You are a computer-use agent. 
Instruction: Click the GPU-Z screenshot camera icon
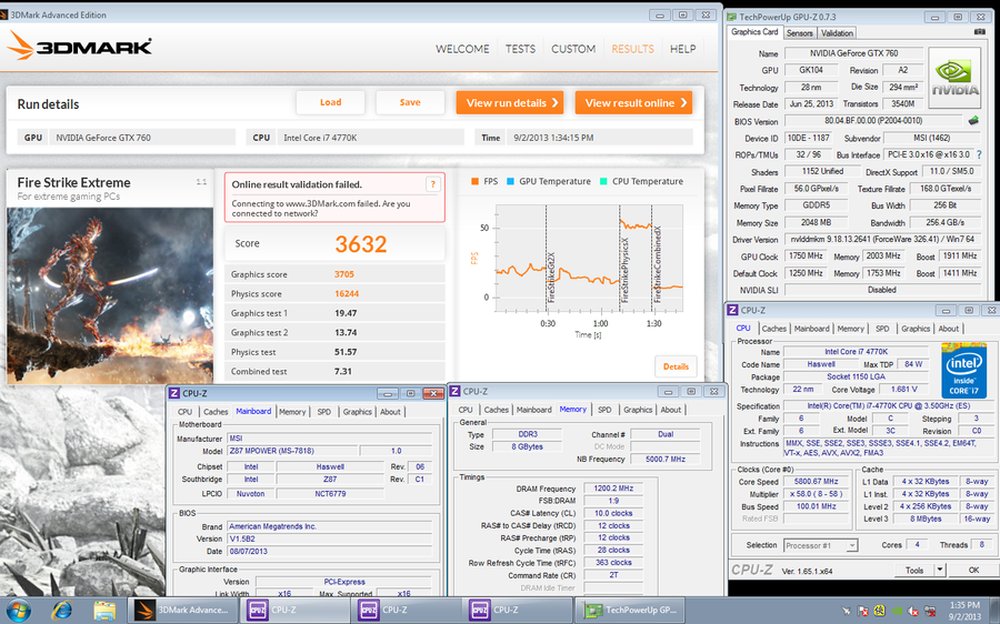[x=980, y=32]
